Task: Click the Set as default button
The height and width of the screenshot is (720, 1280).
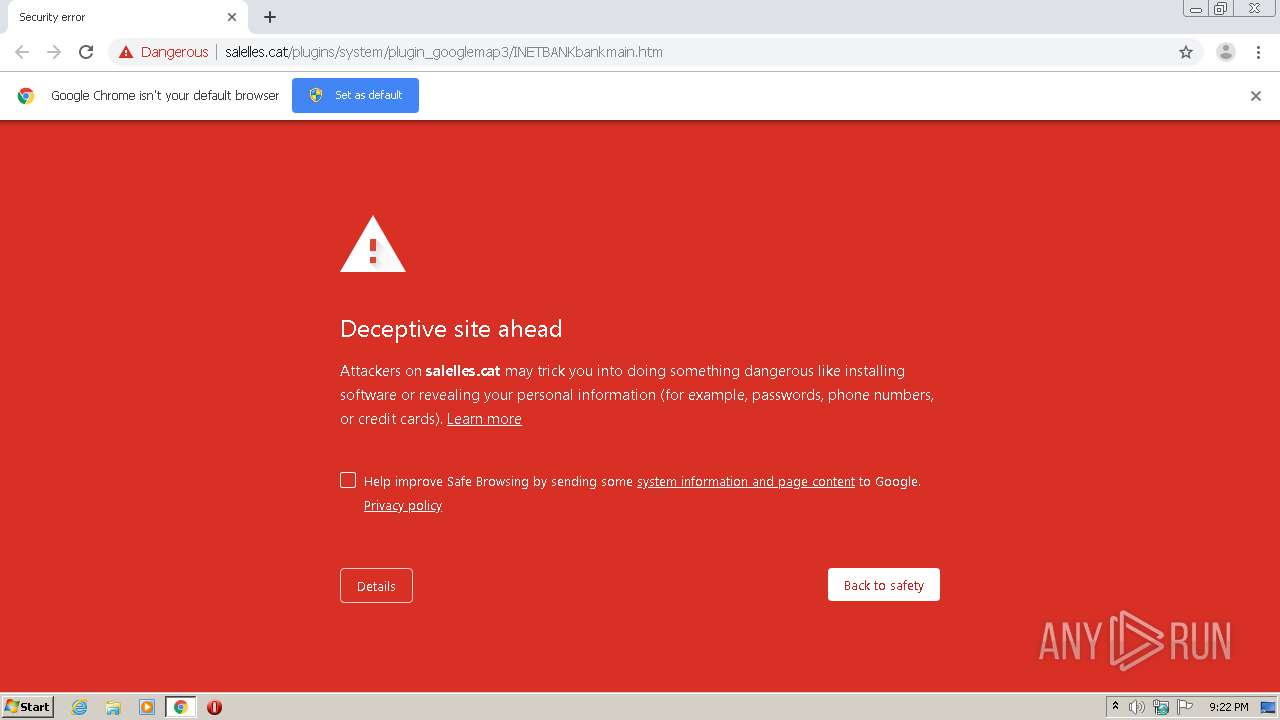Action: click(x=355, y=95)
